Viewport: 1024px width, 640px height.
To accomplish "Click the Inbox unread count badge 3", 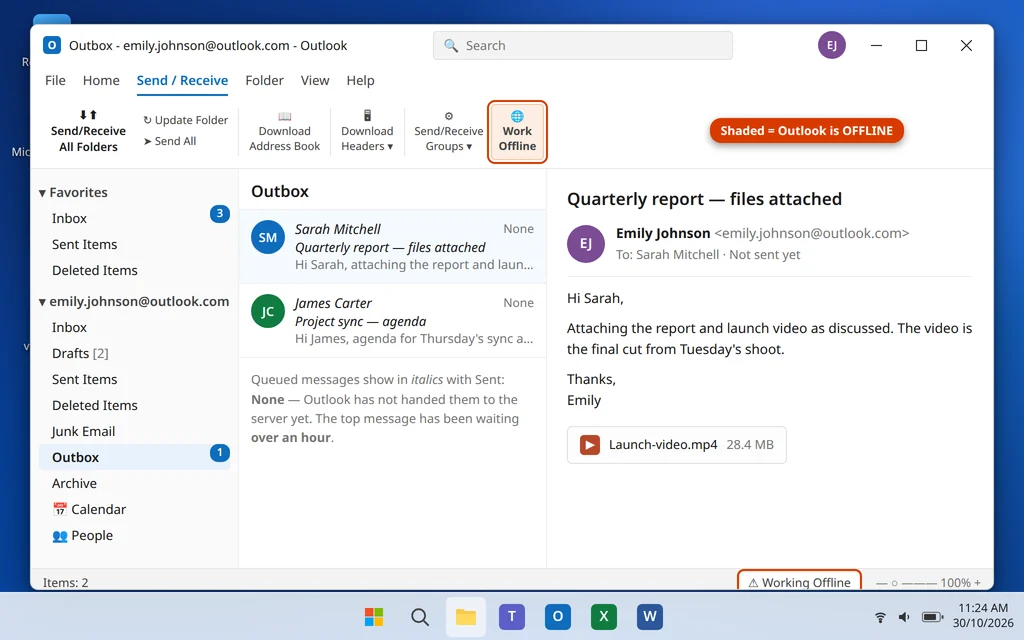I will [x=219, y=214].
